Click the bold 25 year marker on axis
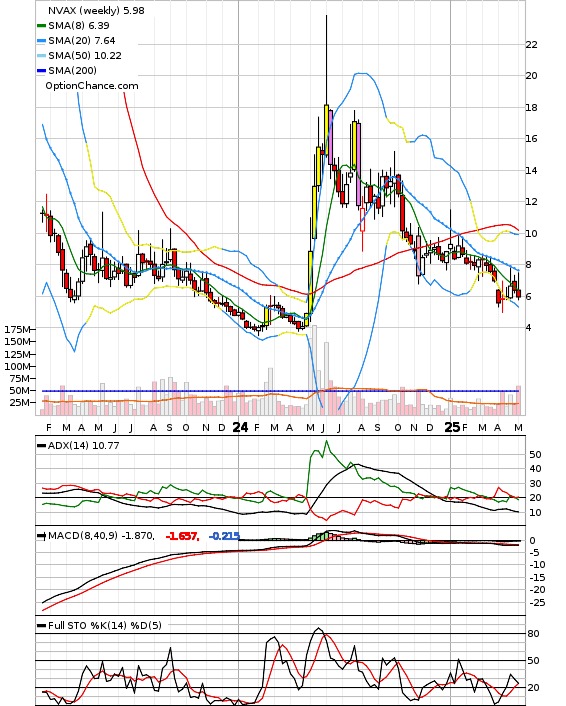 pos(452,427)
